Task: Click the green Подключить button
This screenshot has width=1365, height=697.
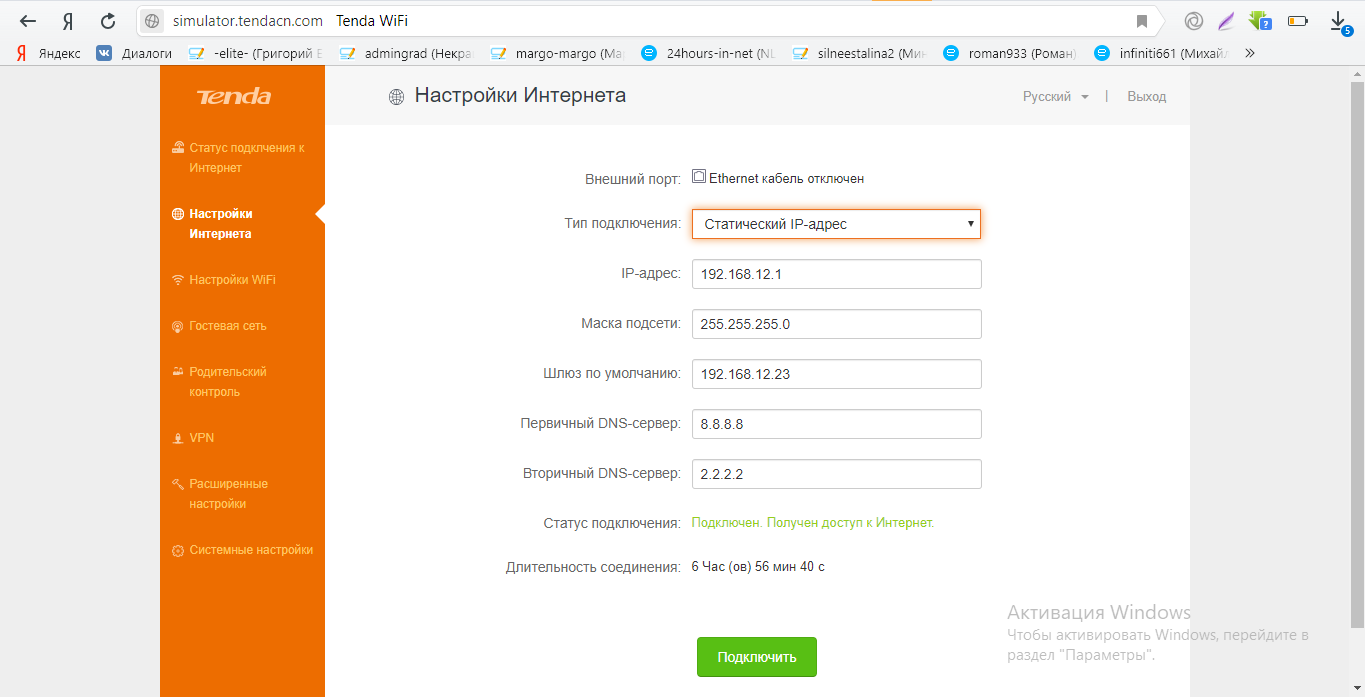Action: point(757,657)
